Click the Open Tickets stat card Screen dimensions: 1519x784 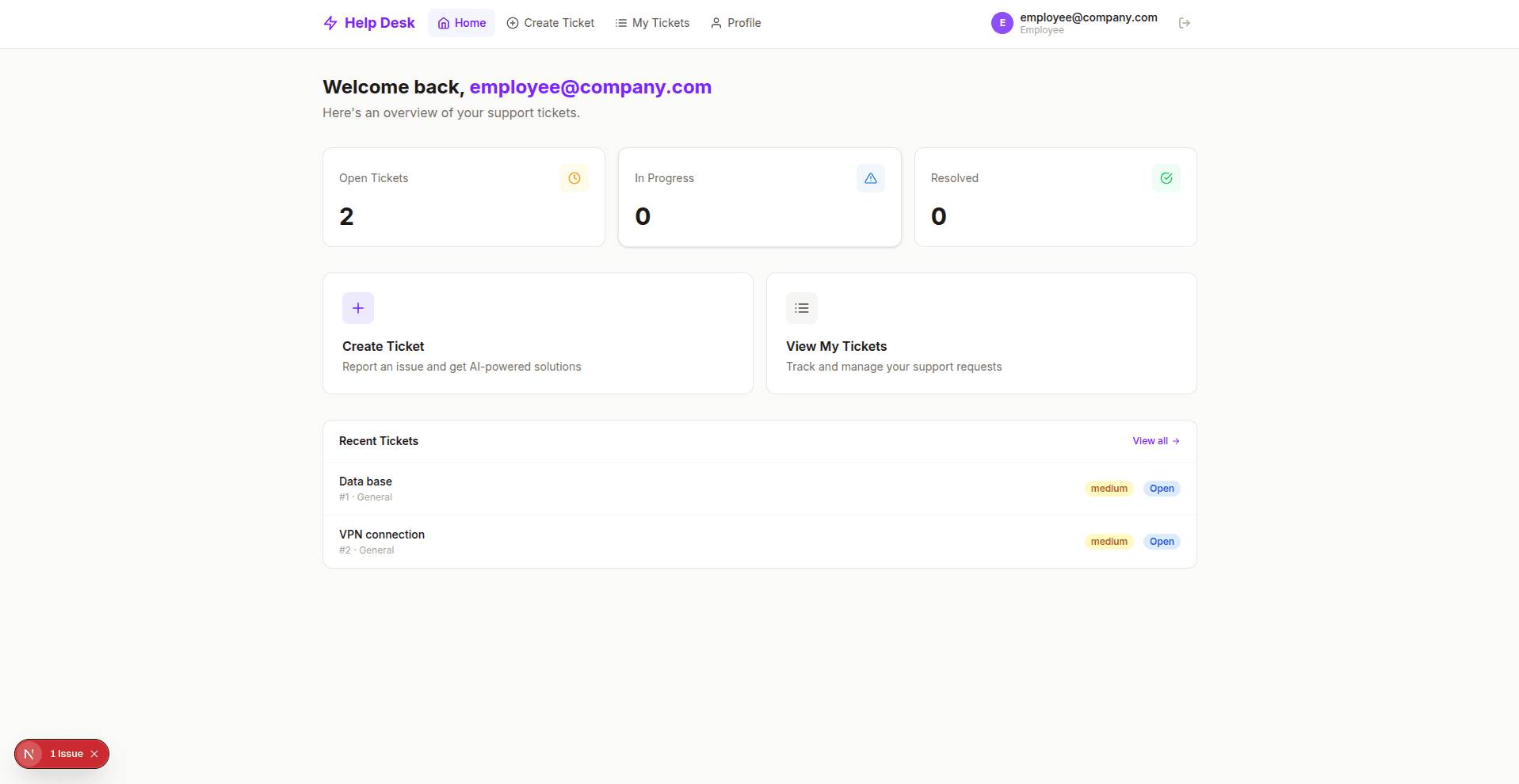coord(464,197)
